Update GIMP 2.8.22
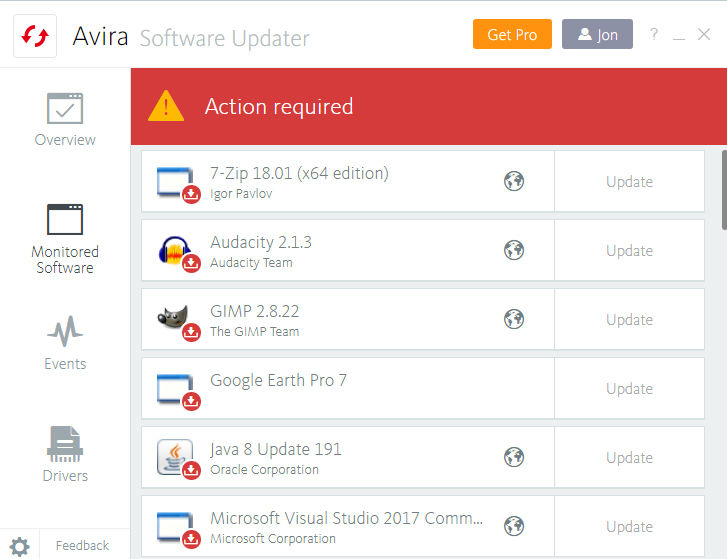The image size is (727, 559). pyautogui.click(x=629, y=319)
